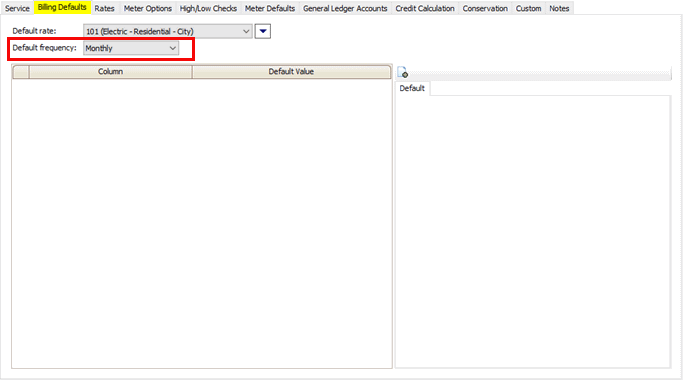
Task: Click the dotted toolbar strip above Default tab
Action: pos(540,73)
